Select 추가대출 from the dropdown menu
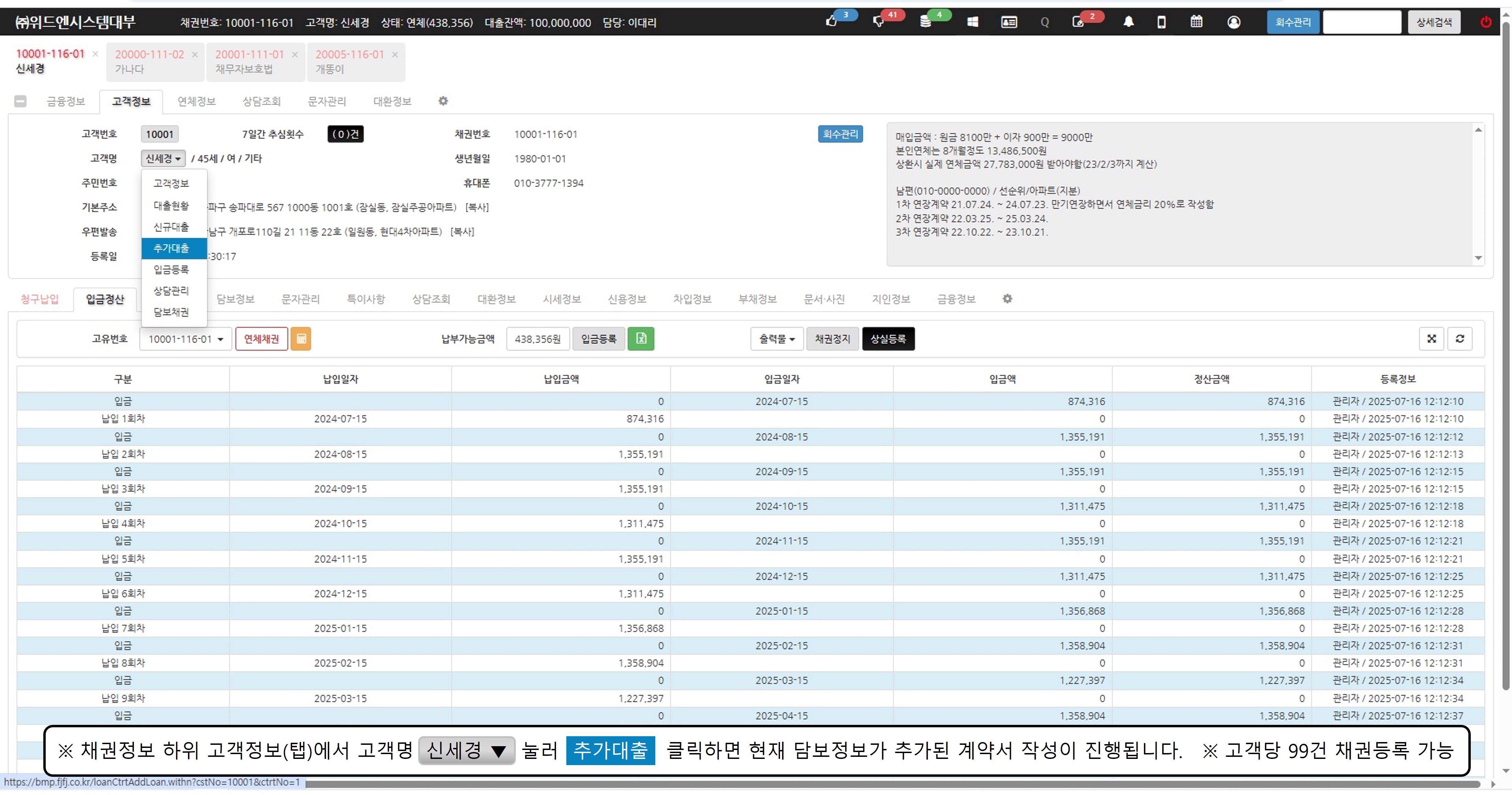1512x795 pixels. pyautogui.click(x=171, y=249)
